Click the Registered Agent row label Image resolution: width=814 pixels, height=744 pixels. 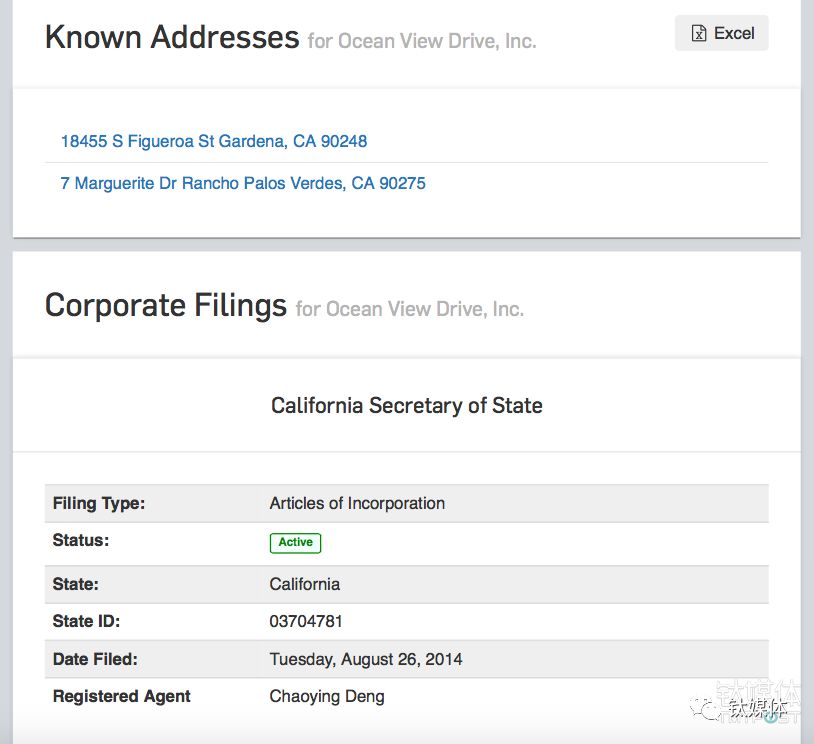coord(121,696)
